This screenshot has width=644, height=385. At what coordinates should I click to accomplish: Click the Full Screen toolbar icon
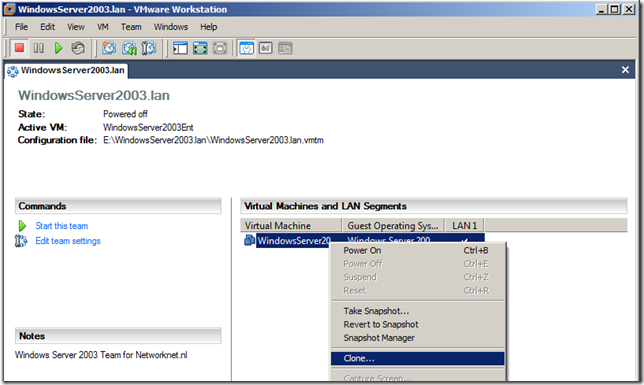coord(200,48)
